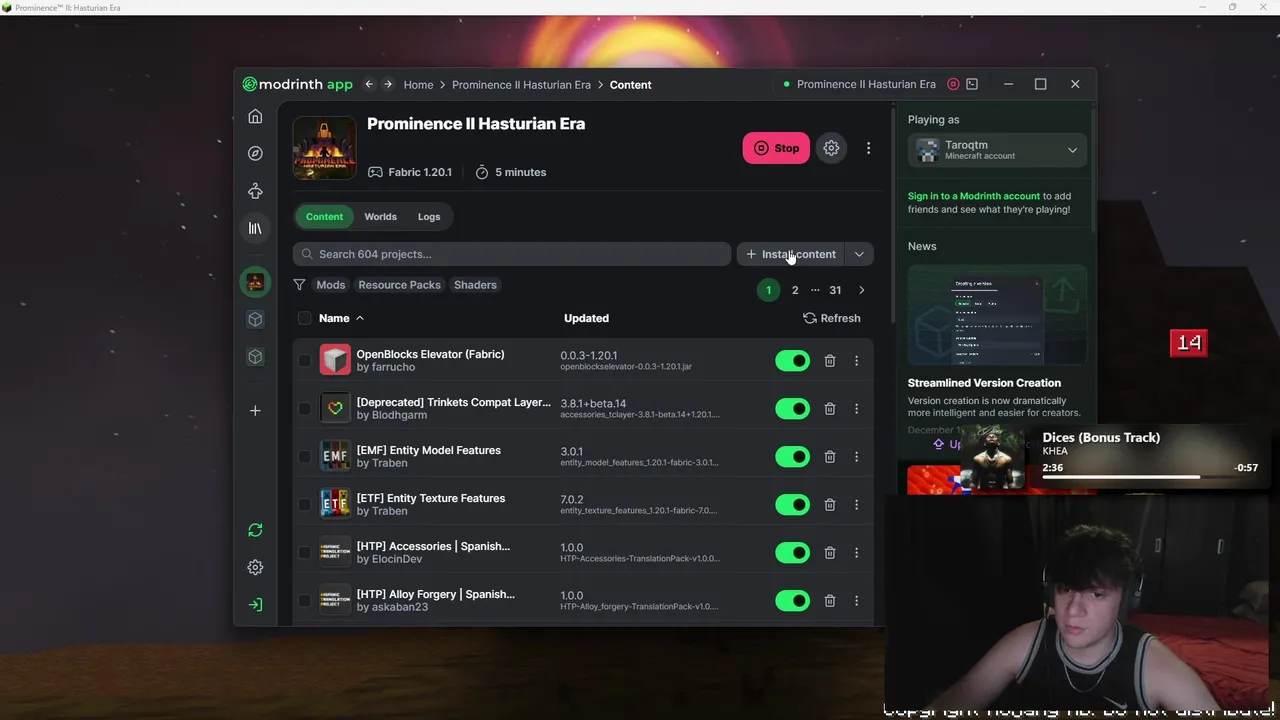
Task: Click Prominence II Hasturian Era breadcrumb link
Action: pyautogui.click(x=521, y=85)
